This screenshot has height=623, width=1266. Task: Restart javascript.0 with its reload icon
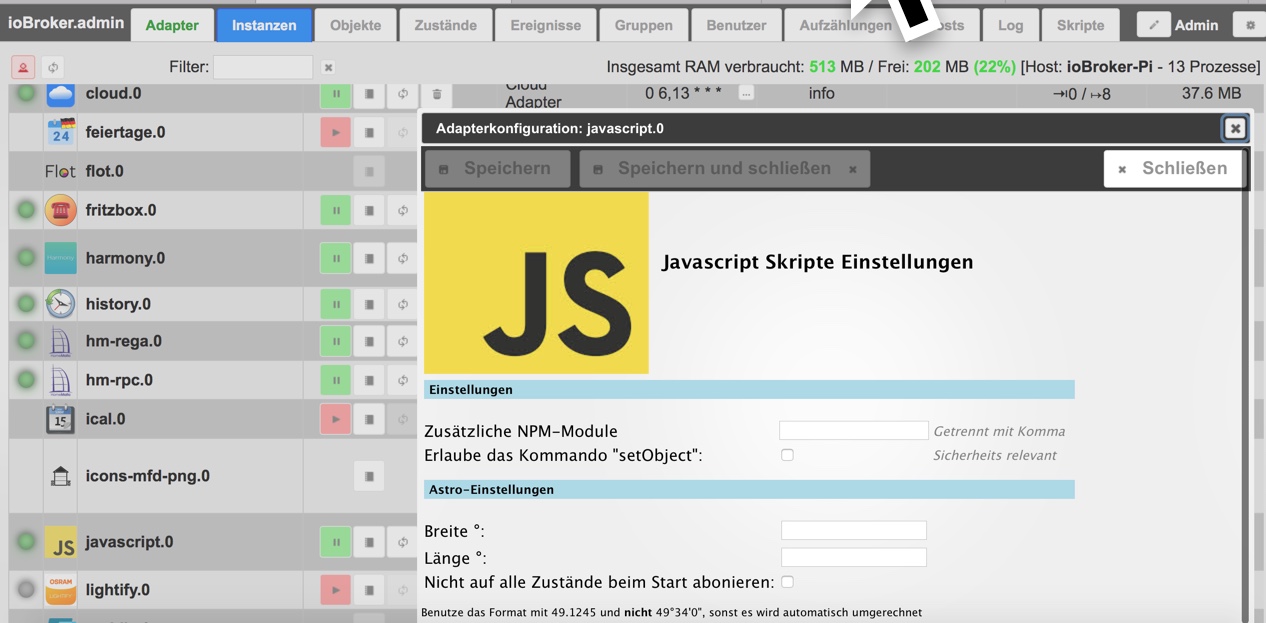402,542
